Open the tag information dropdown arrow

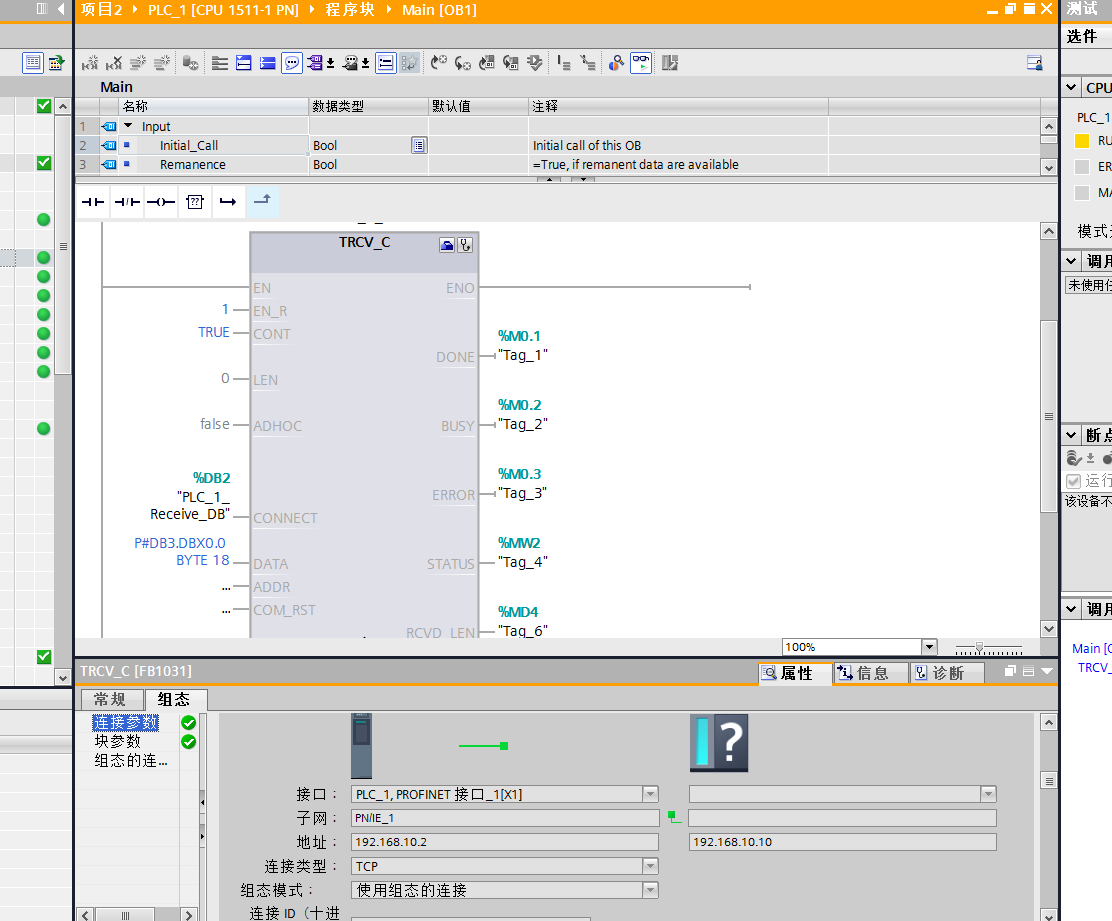(x=365, y=64)
